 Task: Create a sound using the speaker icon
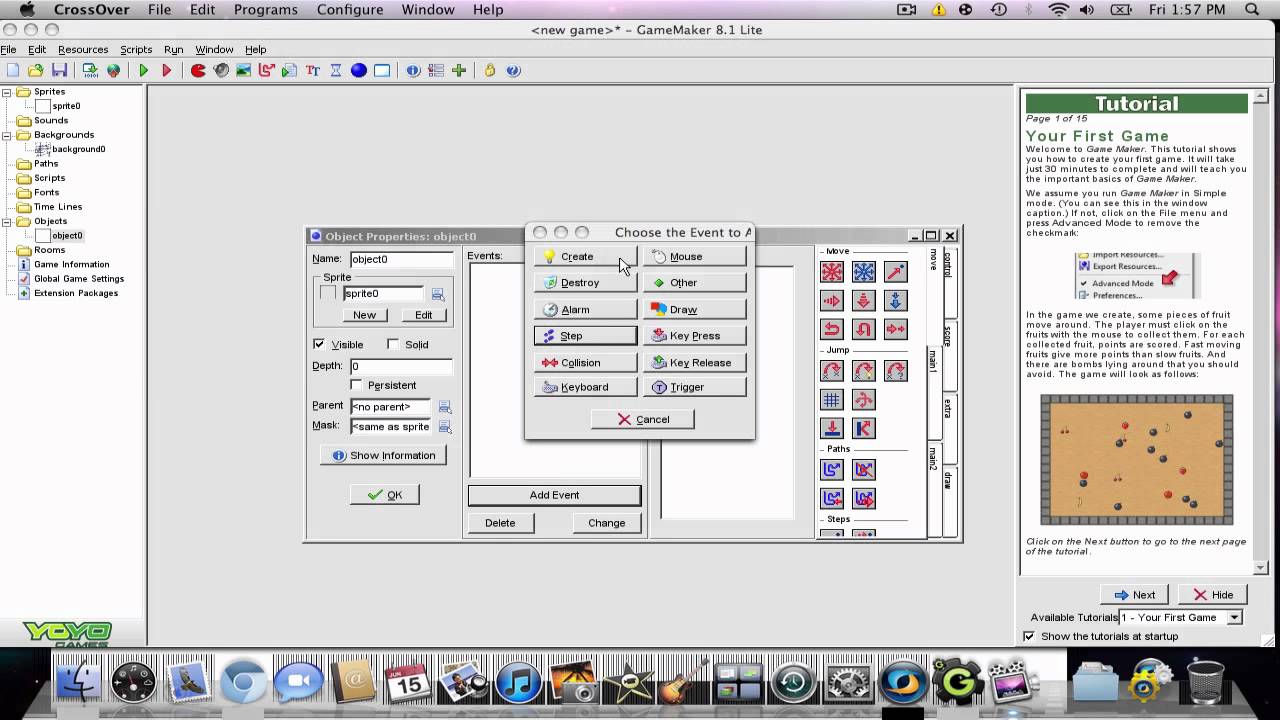(x=221, y=70)
